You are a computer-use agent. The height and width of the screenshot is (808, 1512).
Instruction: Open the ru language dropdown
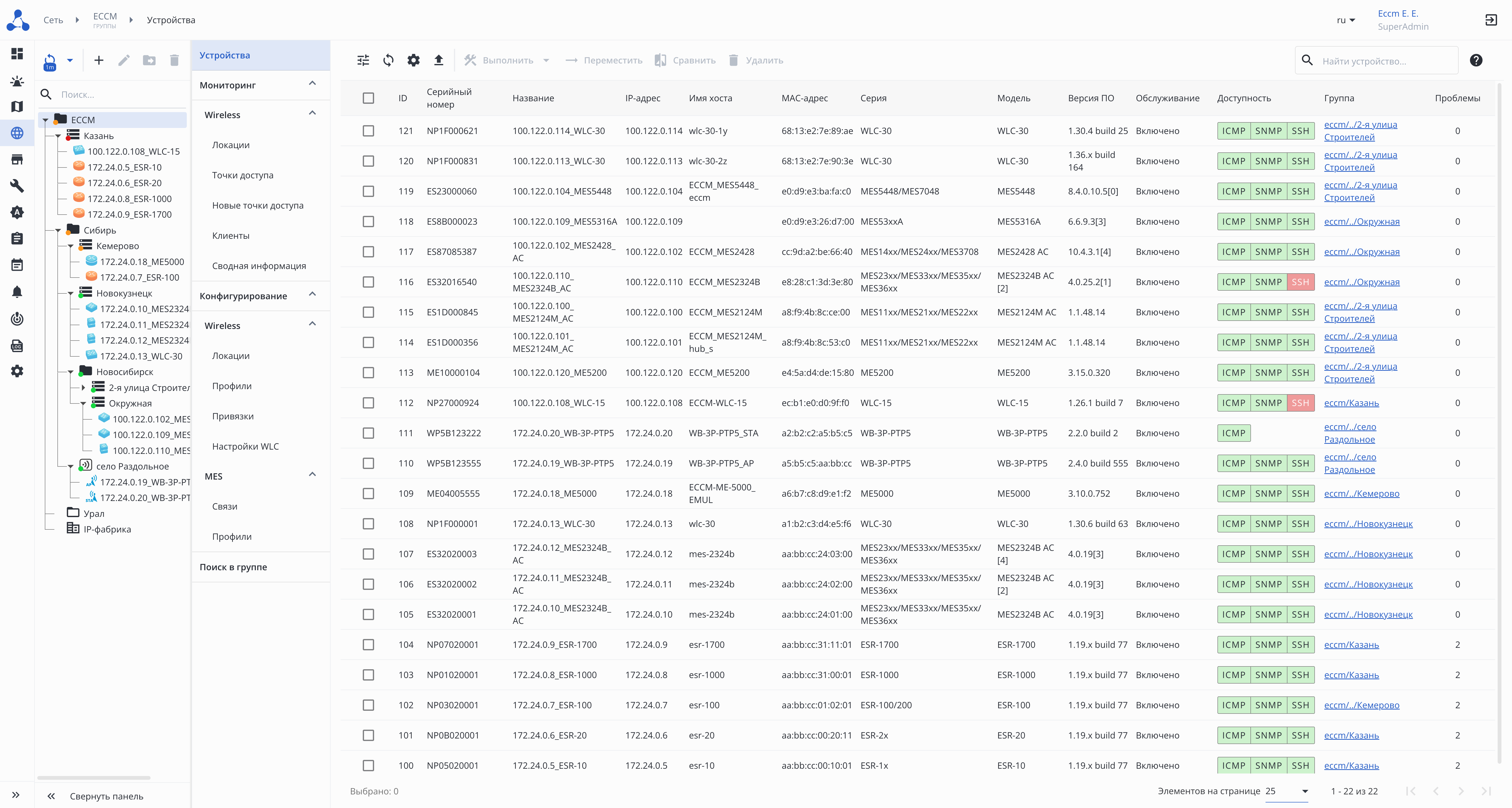point(1345,20)
